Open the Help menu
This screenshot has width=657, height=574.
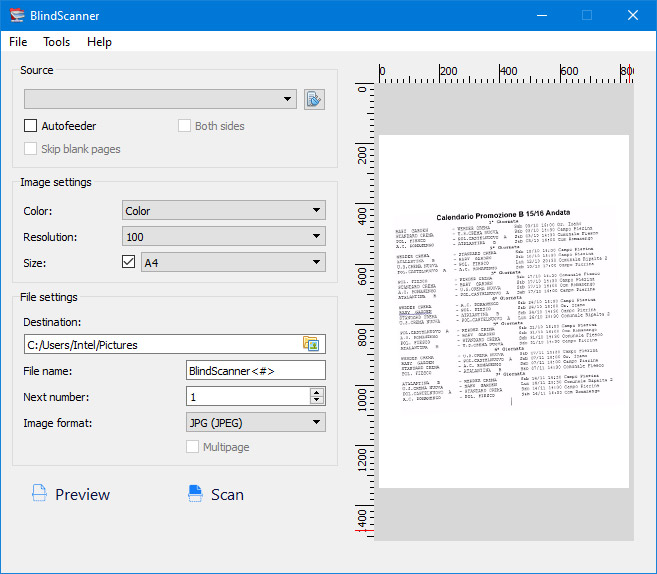click(99, 42)
